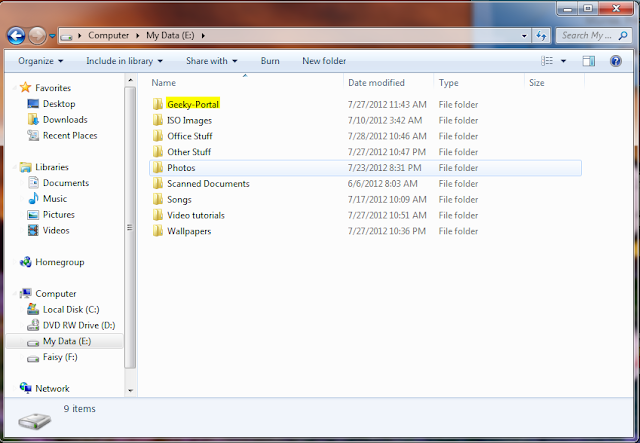
Task: Click the navigation pane scroll up arrow
Action: point(130,80)
